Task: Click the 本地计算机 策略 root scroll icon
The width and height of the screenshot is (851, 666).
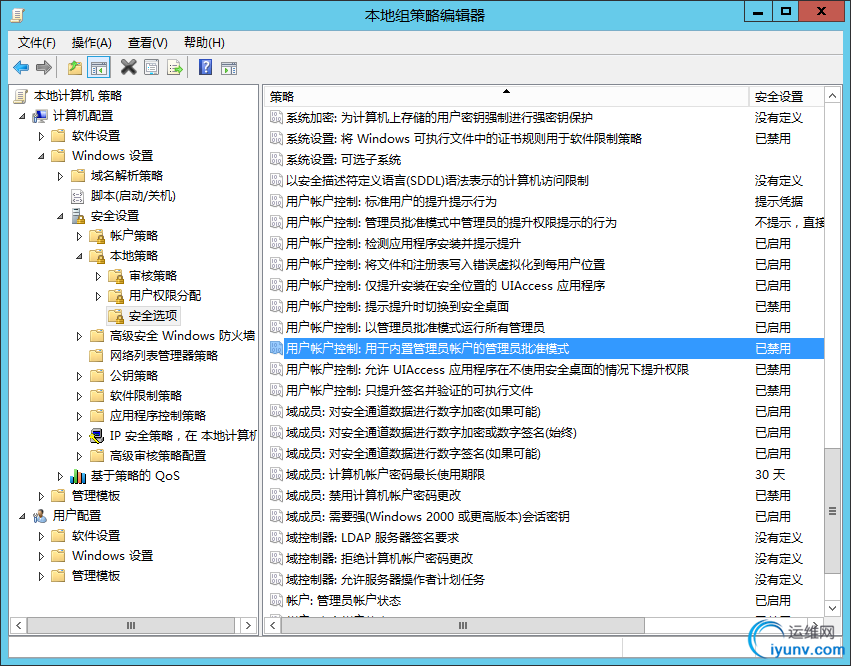Action: tap(21, 96)
